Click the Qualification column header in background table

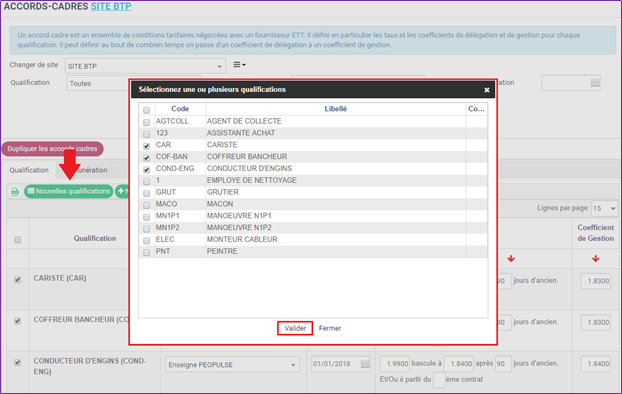tap(95, 238)
